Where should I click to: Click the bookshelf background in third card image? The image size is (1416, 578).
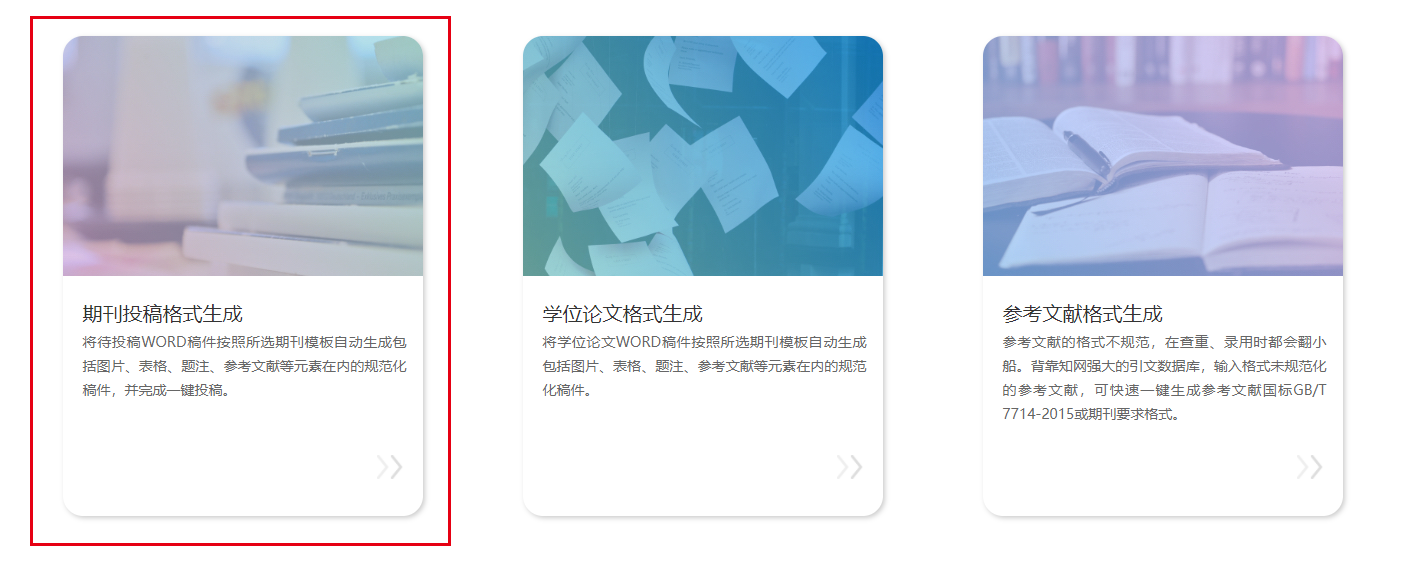(x=1163, y=70)
